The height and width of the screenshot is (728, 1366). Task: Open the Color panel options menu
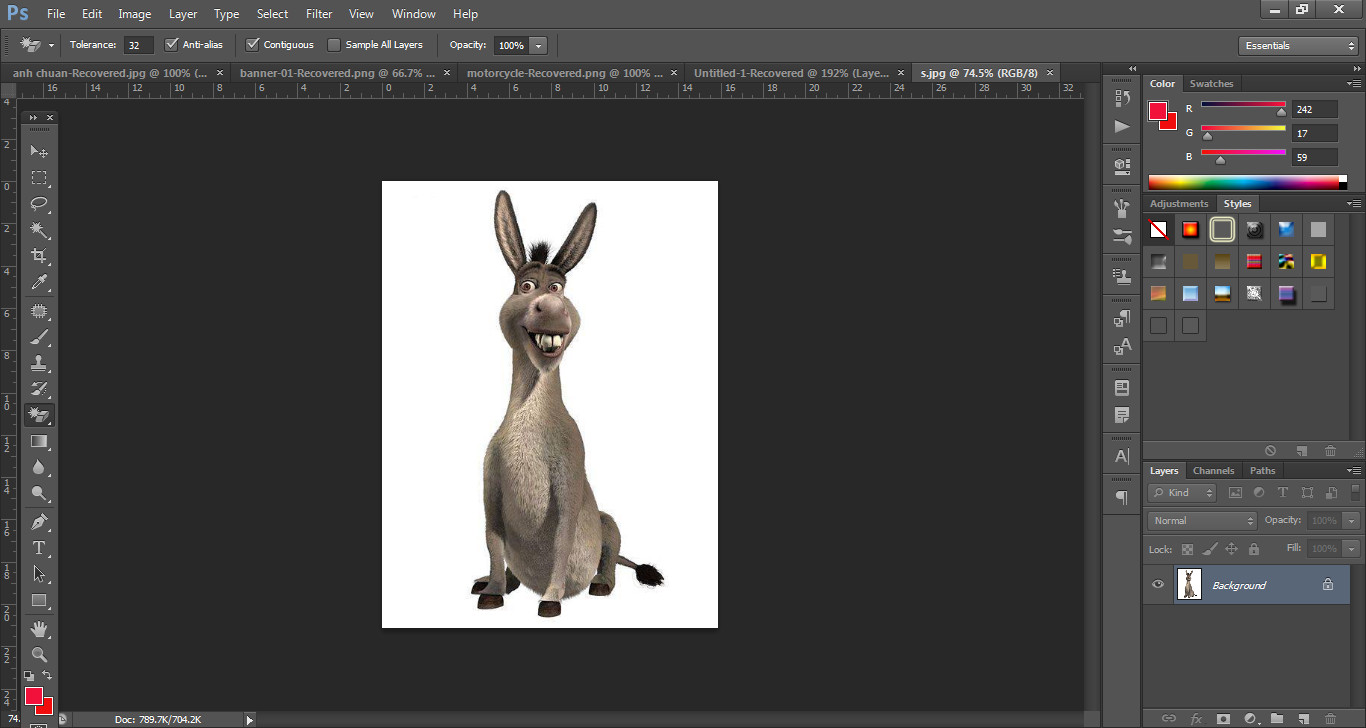[x=1353, y=84]
